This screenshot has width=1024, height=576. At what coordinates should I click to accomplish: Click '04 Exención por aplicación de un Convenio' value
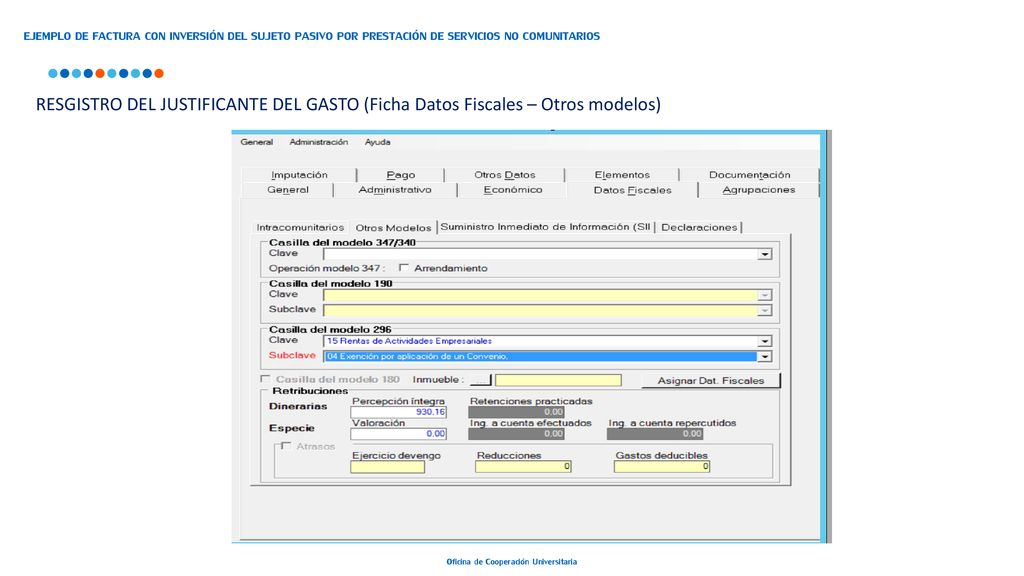417,357
